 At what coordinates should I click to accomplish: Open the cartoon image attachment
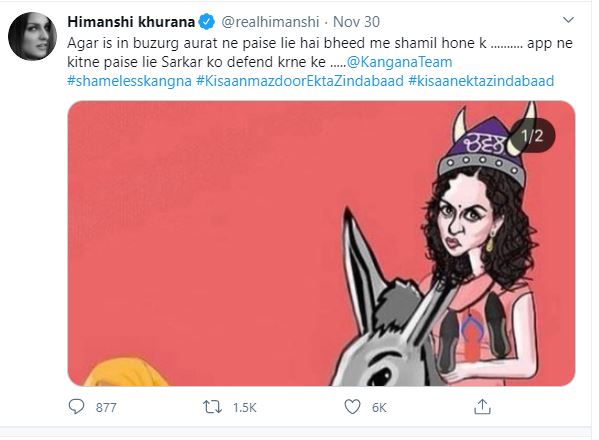(321, 243)
